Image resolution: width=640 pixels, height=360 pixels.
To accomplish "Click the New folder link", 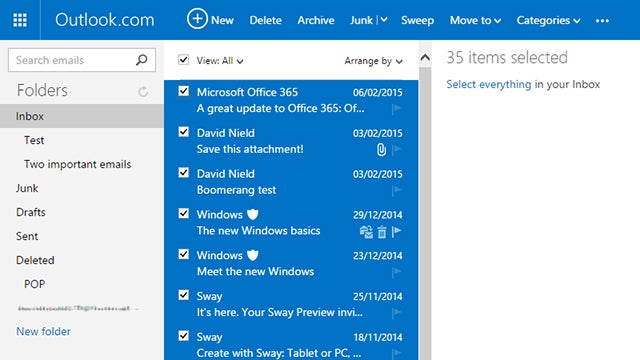I will point(43,331).
